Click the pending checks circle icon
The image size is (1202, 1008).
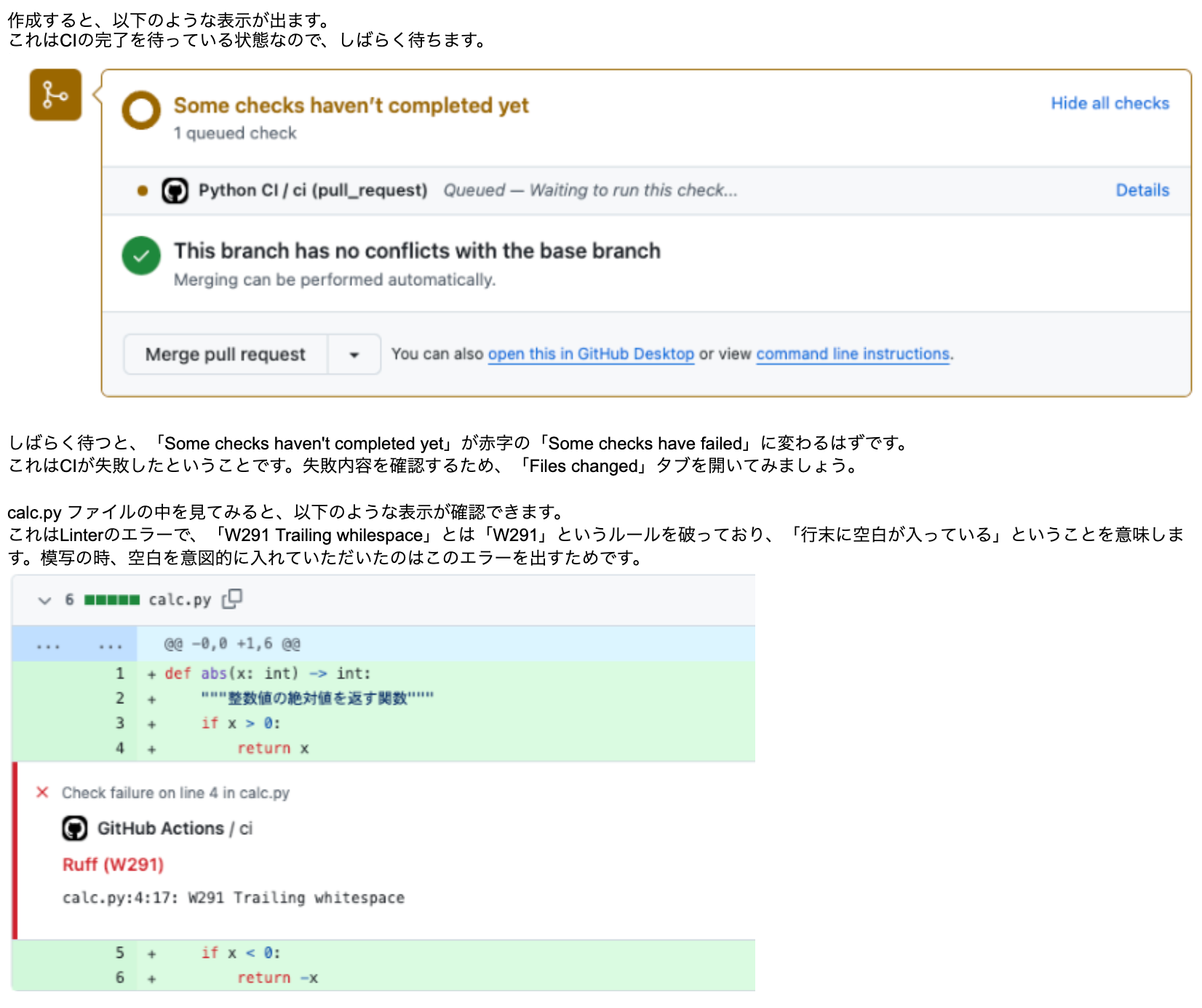141,111
